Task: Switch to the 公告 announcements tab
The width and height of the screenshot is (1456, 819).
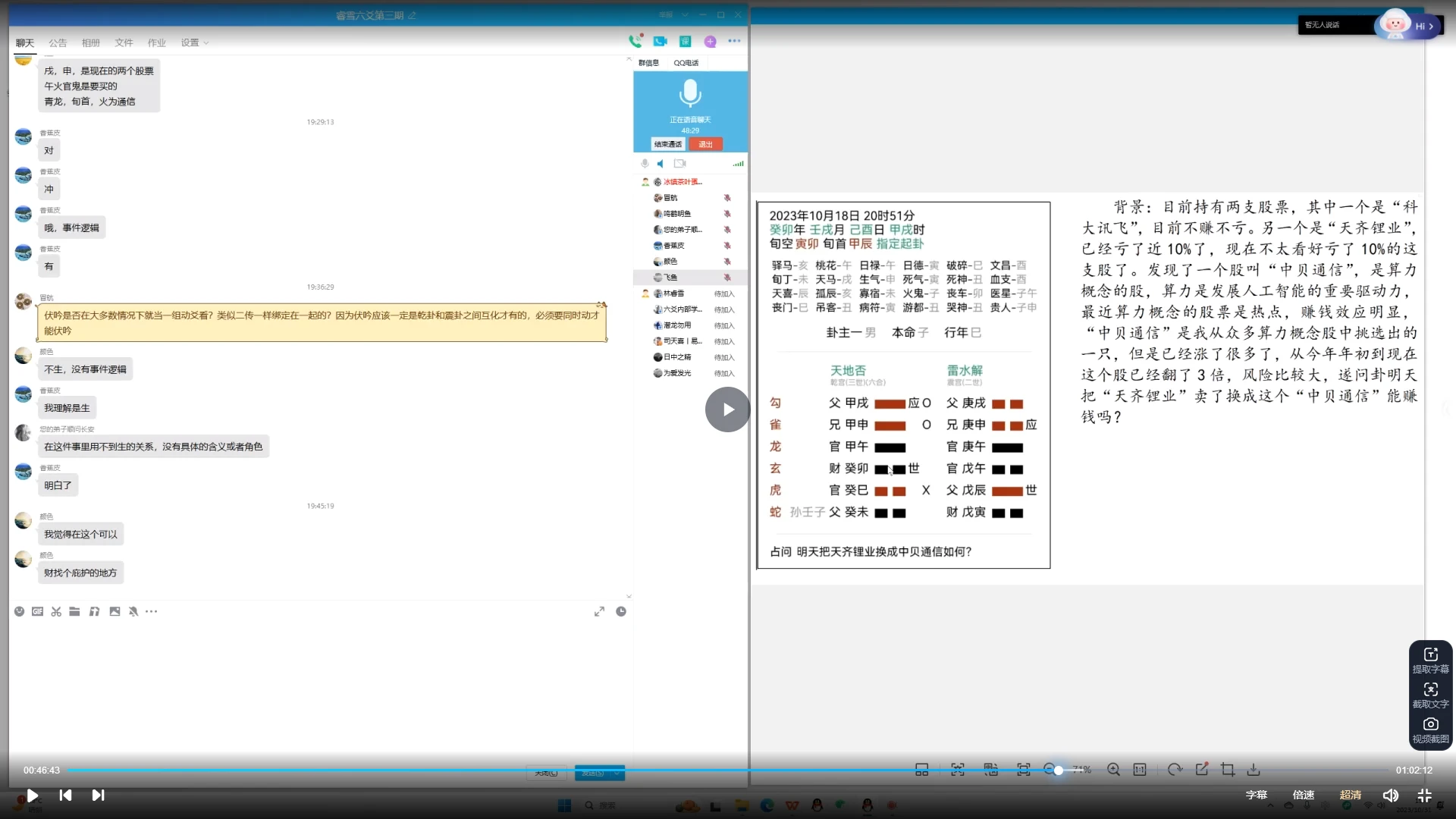Action: click(x=58, y=42)
